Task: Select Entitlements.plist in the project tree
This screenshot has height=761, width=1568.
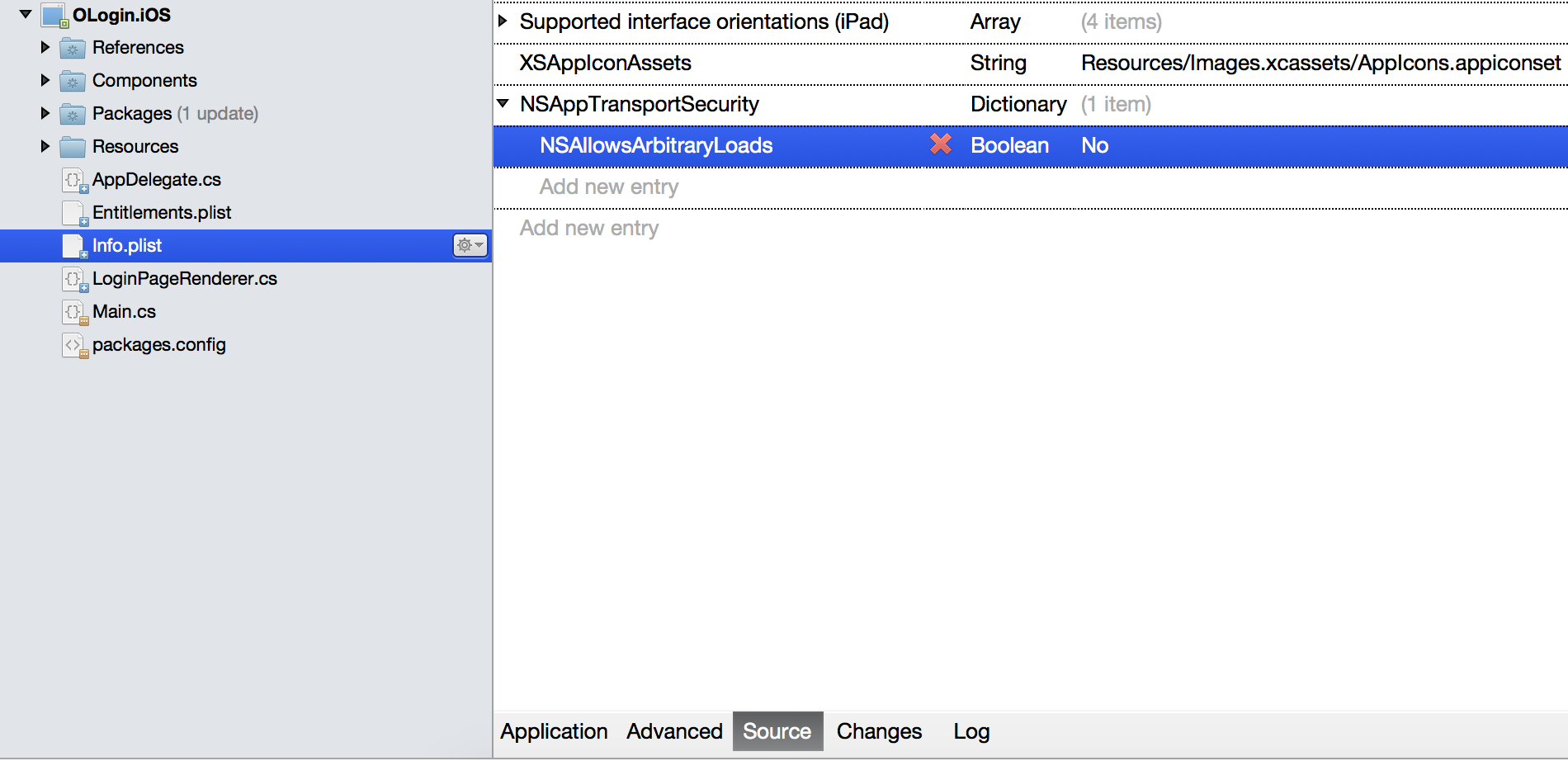Action: coord(162,213)
